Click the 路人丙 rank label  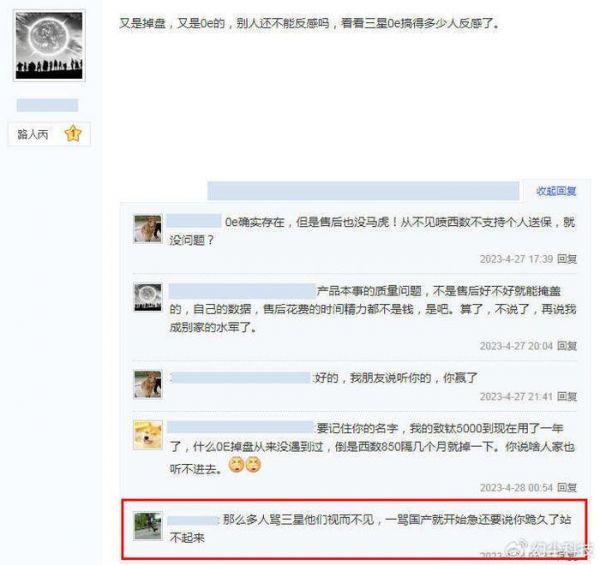pyautogui.click(x=33, y=134)
